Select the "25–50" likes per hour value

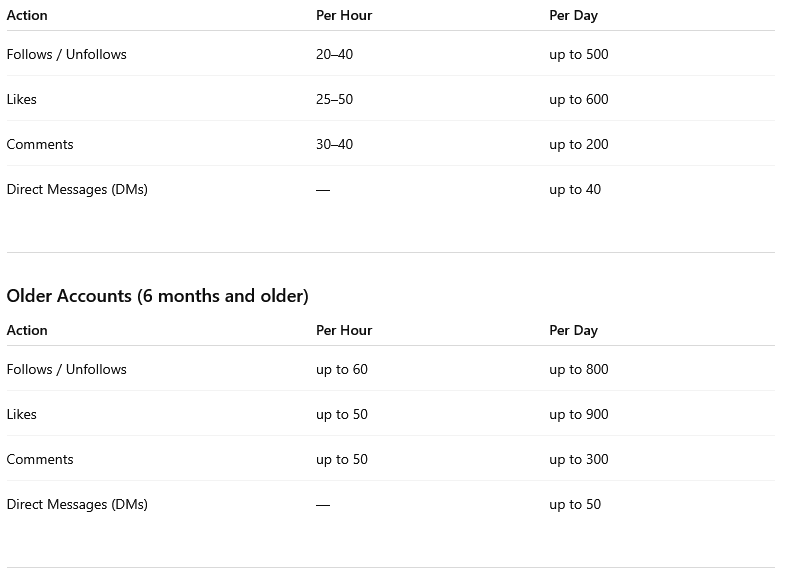click(334, 100)
